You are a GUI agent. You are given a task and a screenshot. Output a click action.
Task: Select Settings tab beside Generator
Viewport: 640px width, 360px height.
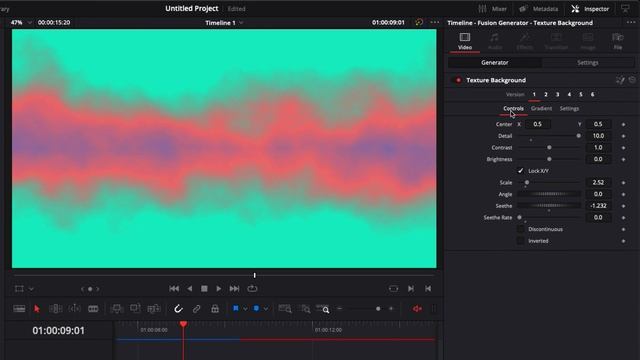pyautogui.click(x=588, y=62)
